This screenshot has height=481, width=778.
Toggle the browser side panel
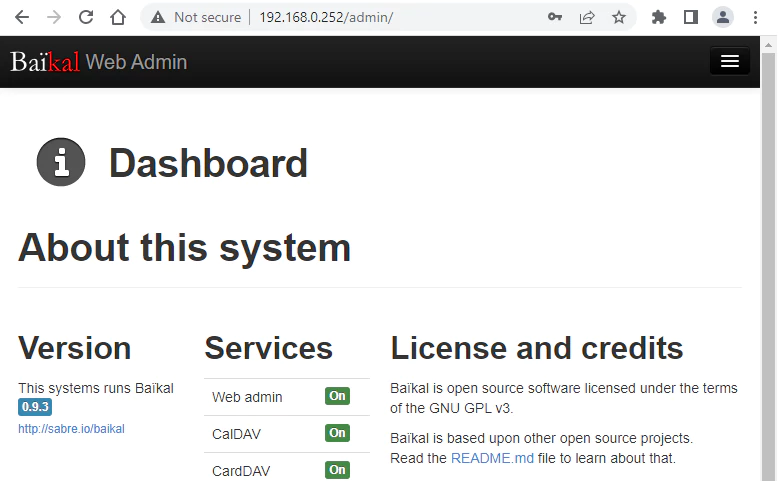690,17
